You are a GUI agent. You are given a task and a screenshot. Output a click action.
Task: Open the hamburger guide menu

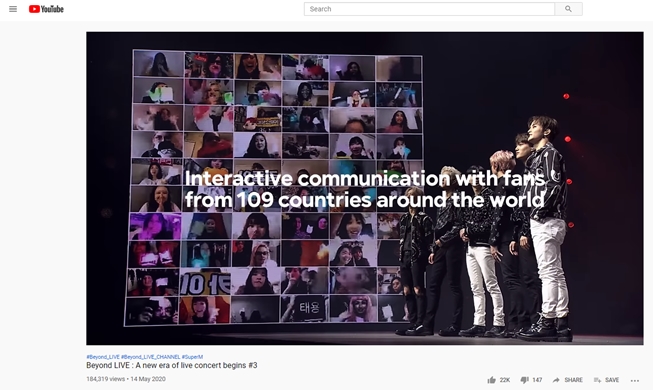13,9
